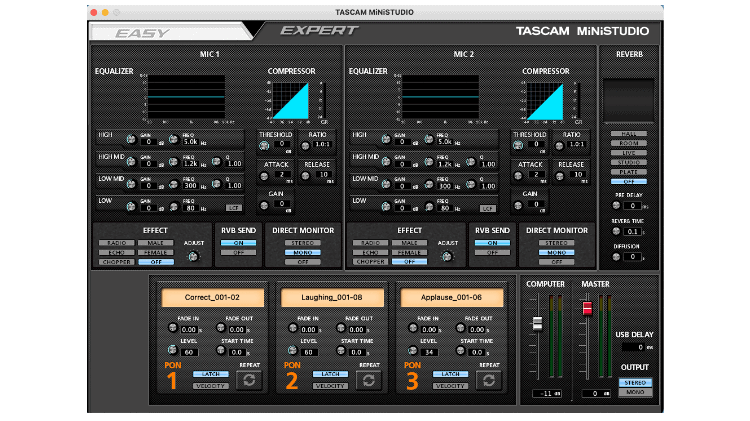Click MIC 2 LOW MID Q knob
Image resolution: width=750 pixels, height=421 pixels.
[471, 184]
